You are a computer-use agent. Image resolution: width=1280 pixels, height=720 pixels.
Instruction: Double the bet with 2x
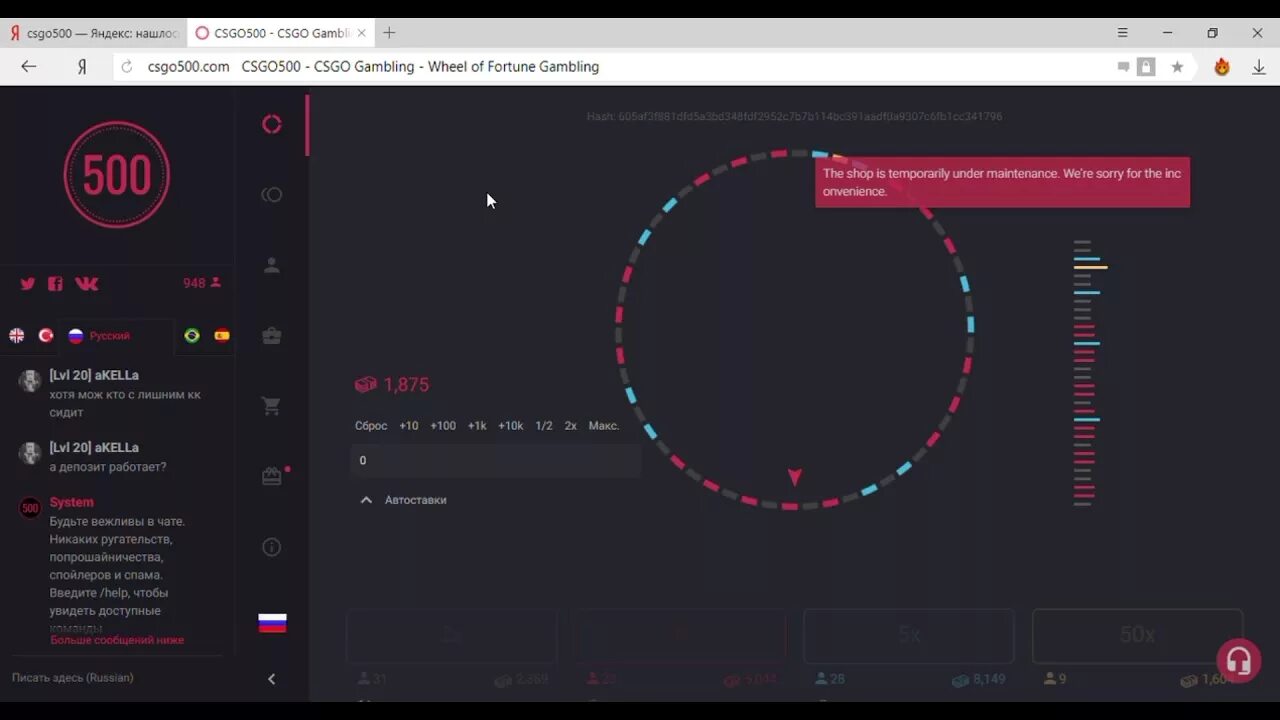[571, 426]
